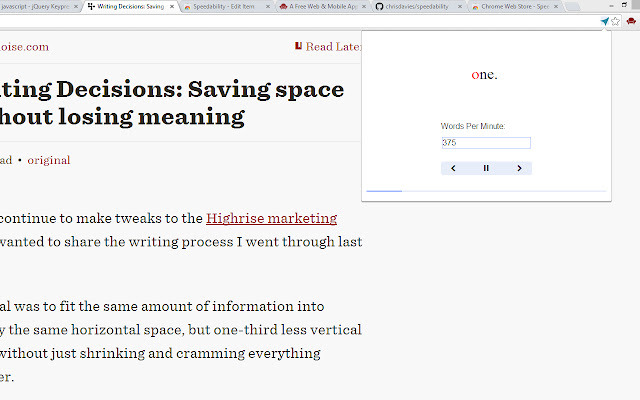The height and width of the screenshot is (400, 640).
Task: Go back to the previous word
Action: pos(453,168)
